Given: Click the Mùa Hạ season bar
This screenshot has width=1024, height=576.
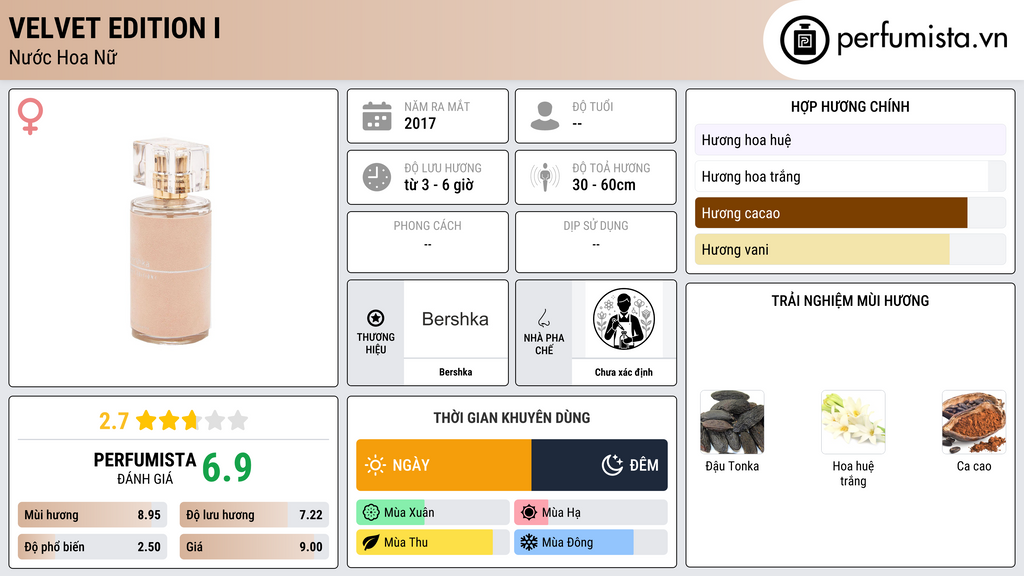Looking at the screenshot, I should [591, 513].
